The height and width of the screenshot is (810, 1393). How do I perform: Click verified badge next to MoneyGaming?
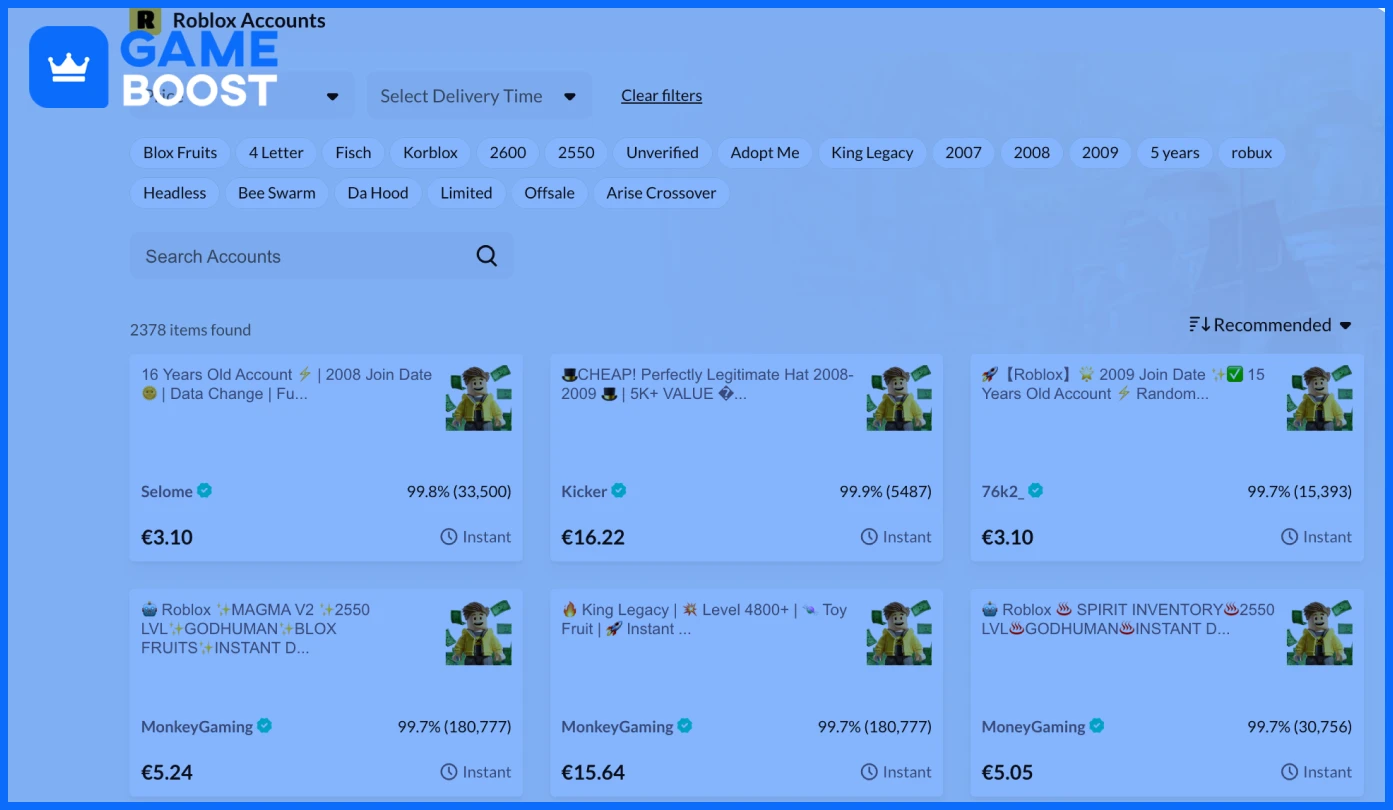(x=1097, y=726)
